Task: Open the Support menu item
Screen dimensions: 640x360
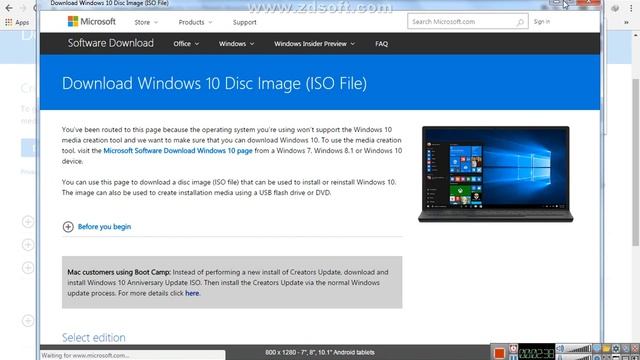Action: point(244,22)
